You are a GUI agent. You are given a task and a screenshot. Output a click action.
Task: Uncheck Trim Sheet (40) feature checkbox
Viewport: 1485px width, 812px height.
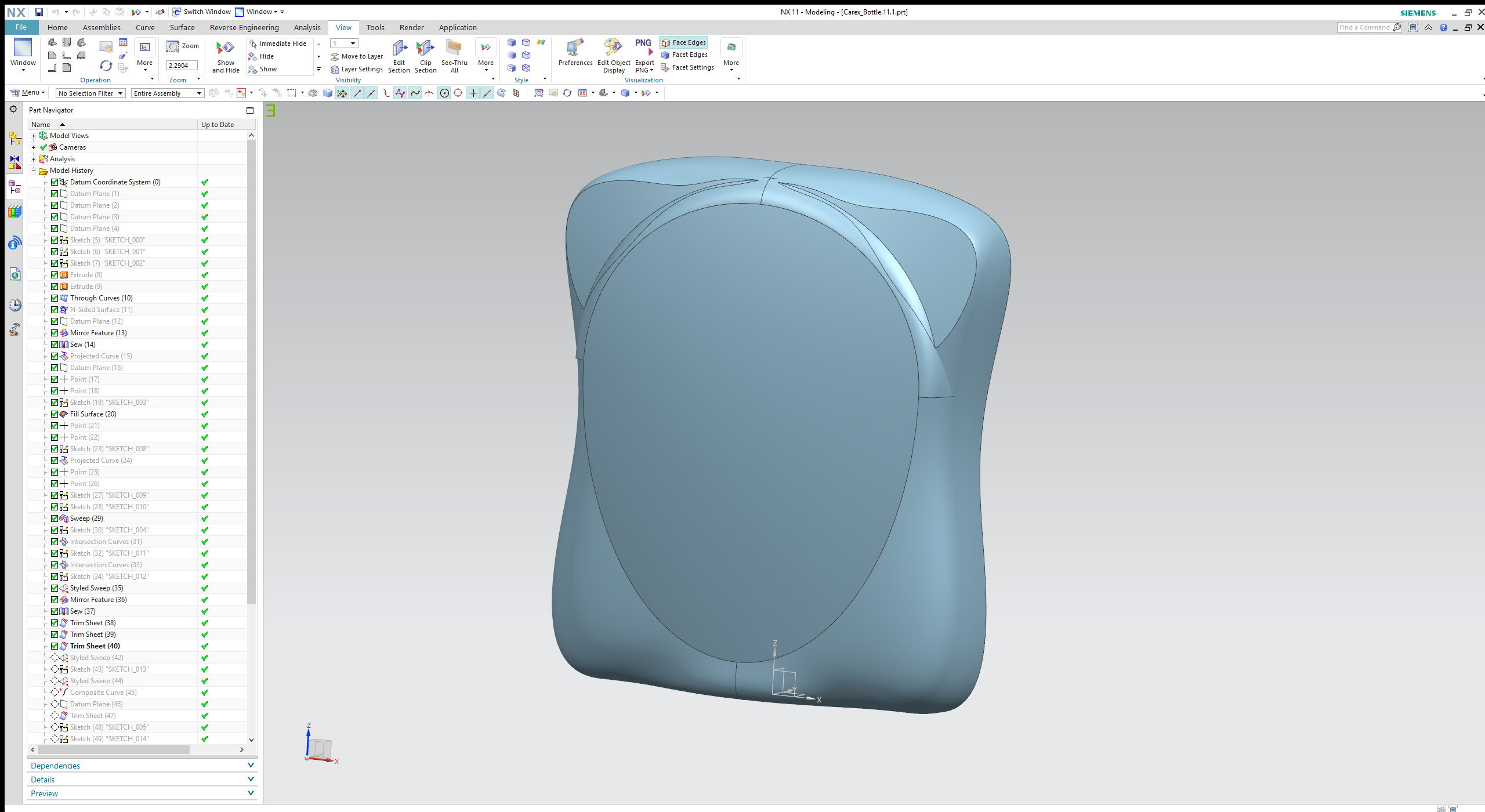pos(55,646)
